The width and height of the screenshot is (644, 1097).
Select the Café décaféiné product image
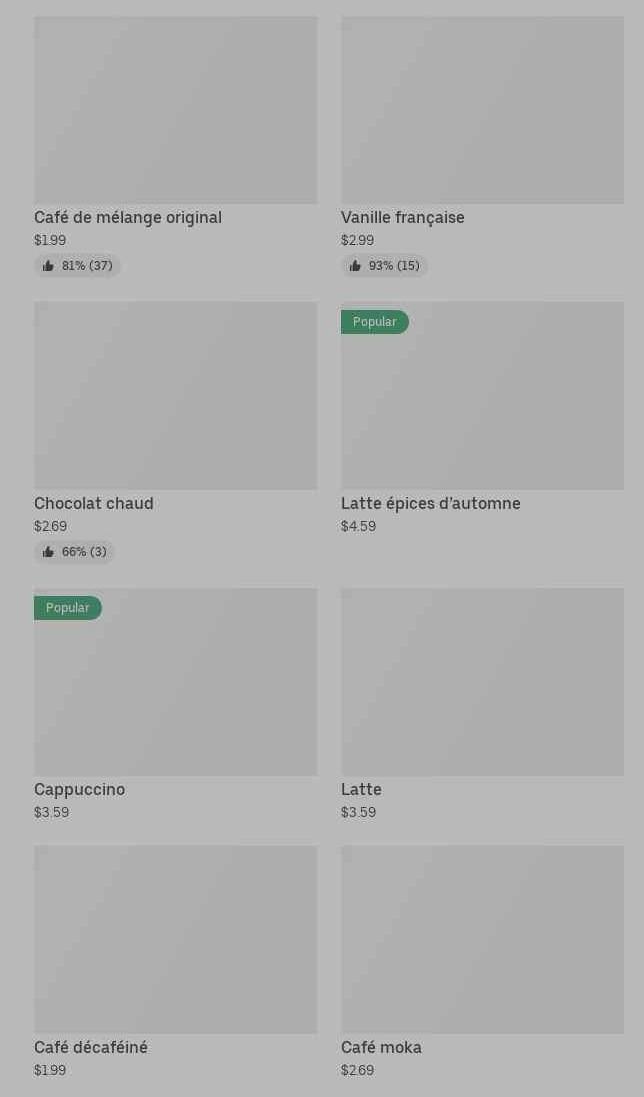click(x=175, y=940)
